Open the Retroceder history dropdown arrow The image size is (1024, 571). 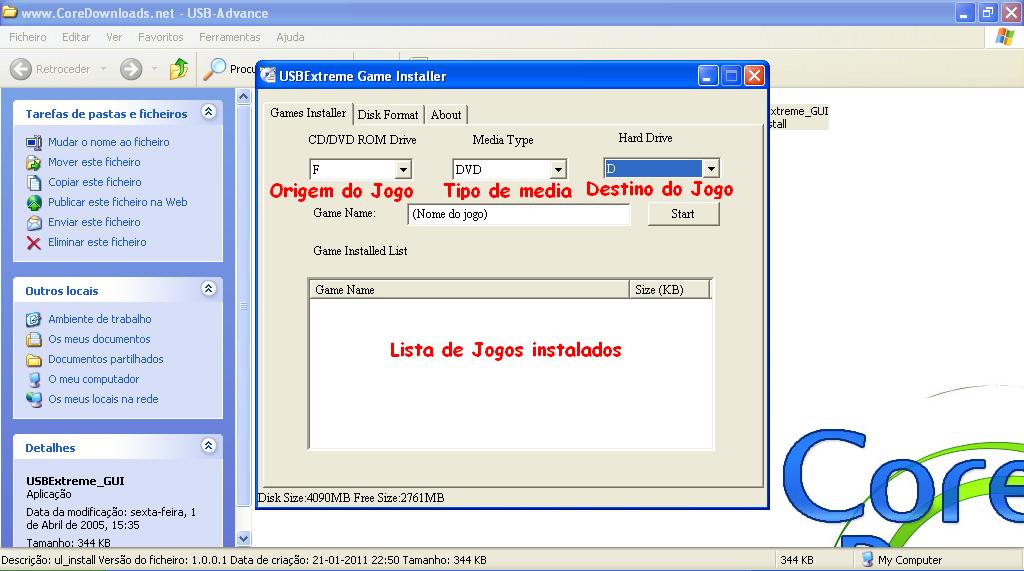point(103,69)
